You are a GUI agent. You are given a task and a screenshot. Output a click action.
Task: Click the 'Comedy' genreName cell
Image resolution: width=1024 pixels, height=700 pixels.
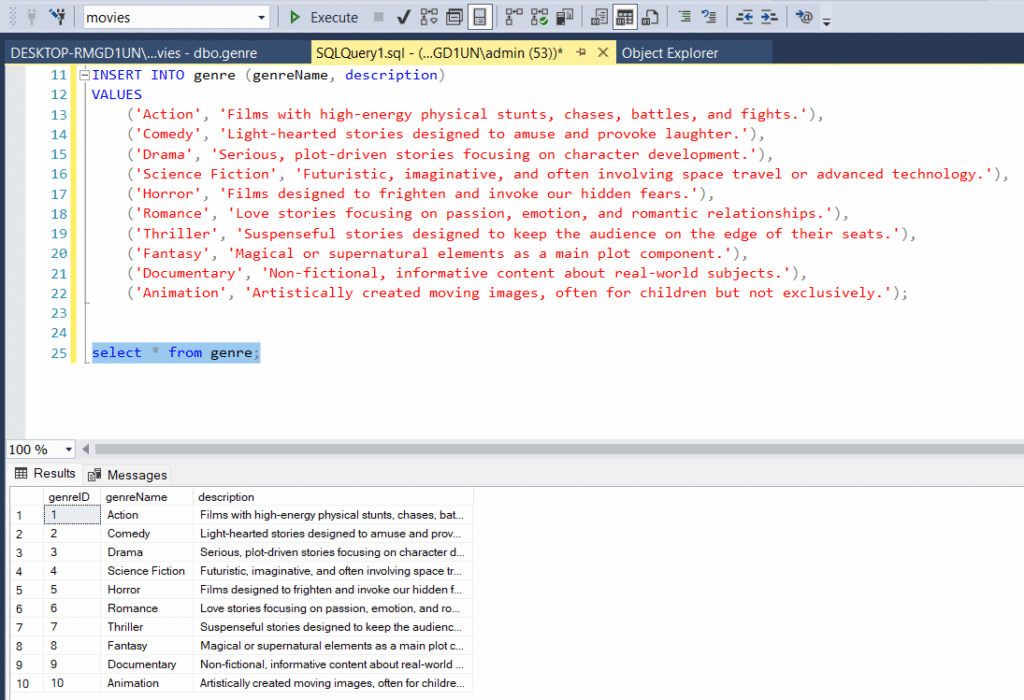147,533
